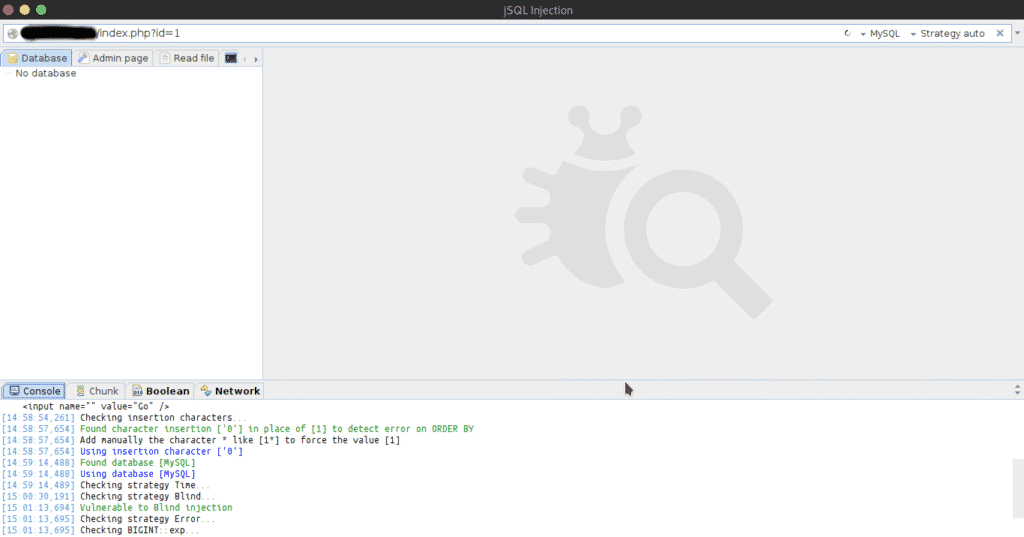Select the No database tree entry

45,73
